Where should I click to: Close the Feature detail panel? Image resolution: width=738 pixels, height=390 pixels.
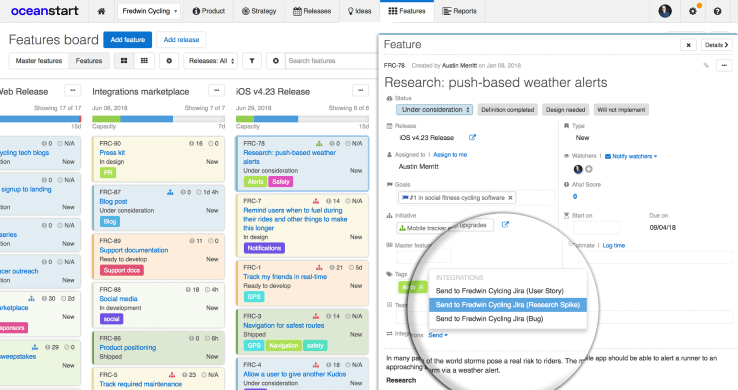coord(688,45)
